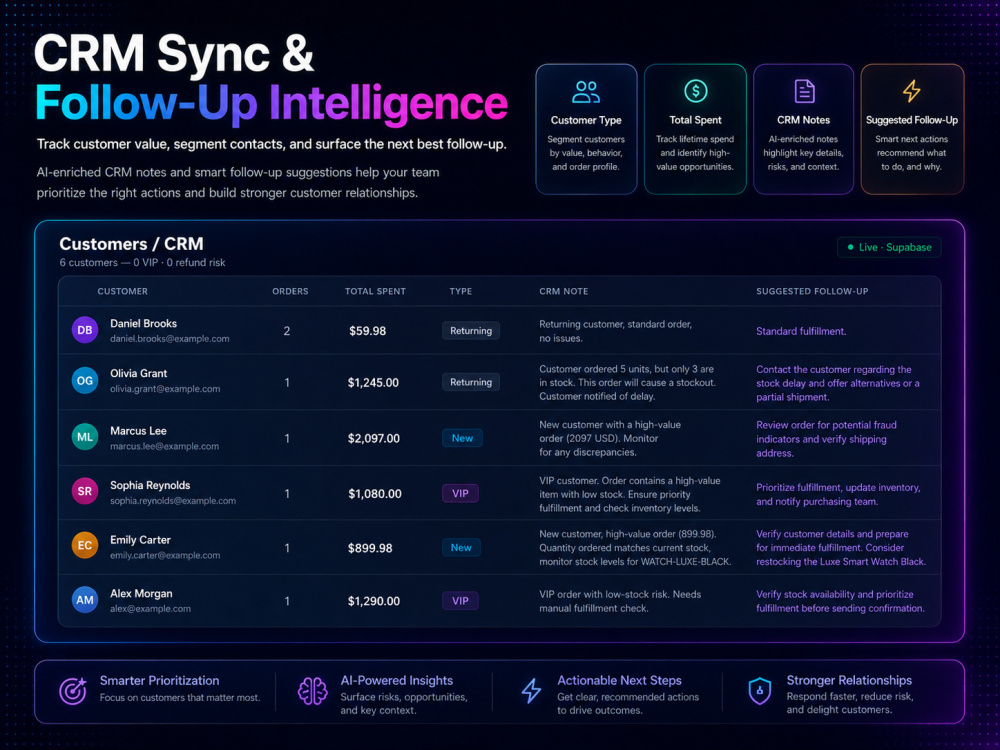Viewport: 1000px width, 750px height.
Task: Click sophia.reynolds@example.com email
Action: click(x=173, y=501)
